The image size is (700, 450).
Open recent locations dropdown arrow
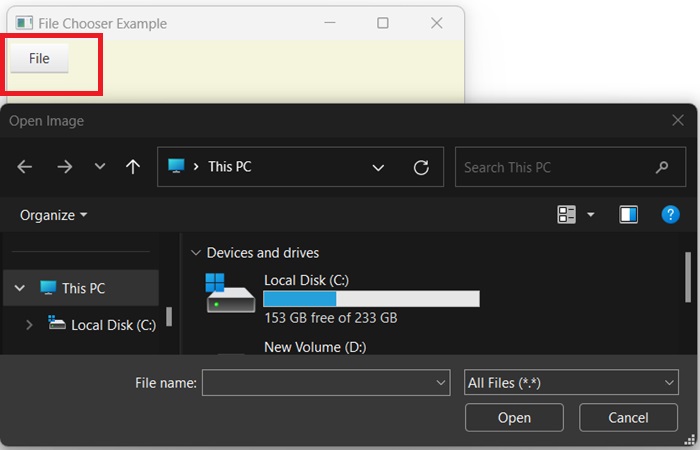coord(100,167)
